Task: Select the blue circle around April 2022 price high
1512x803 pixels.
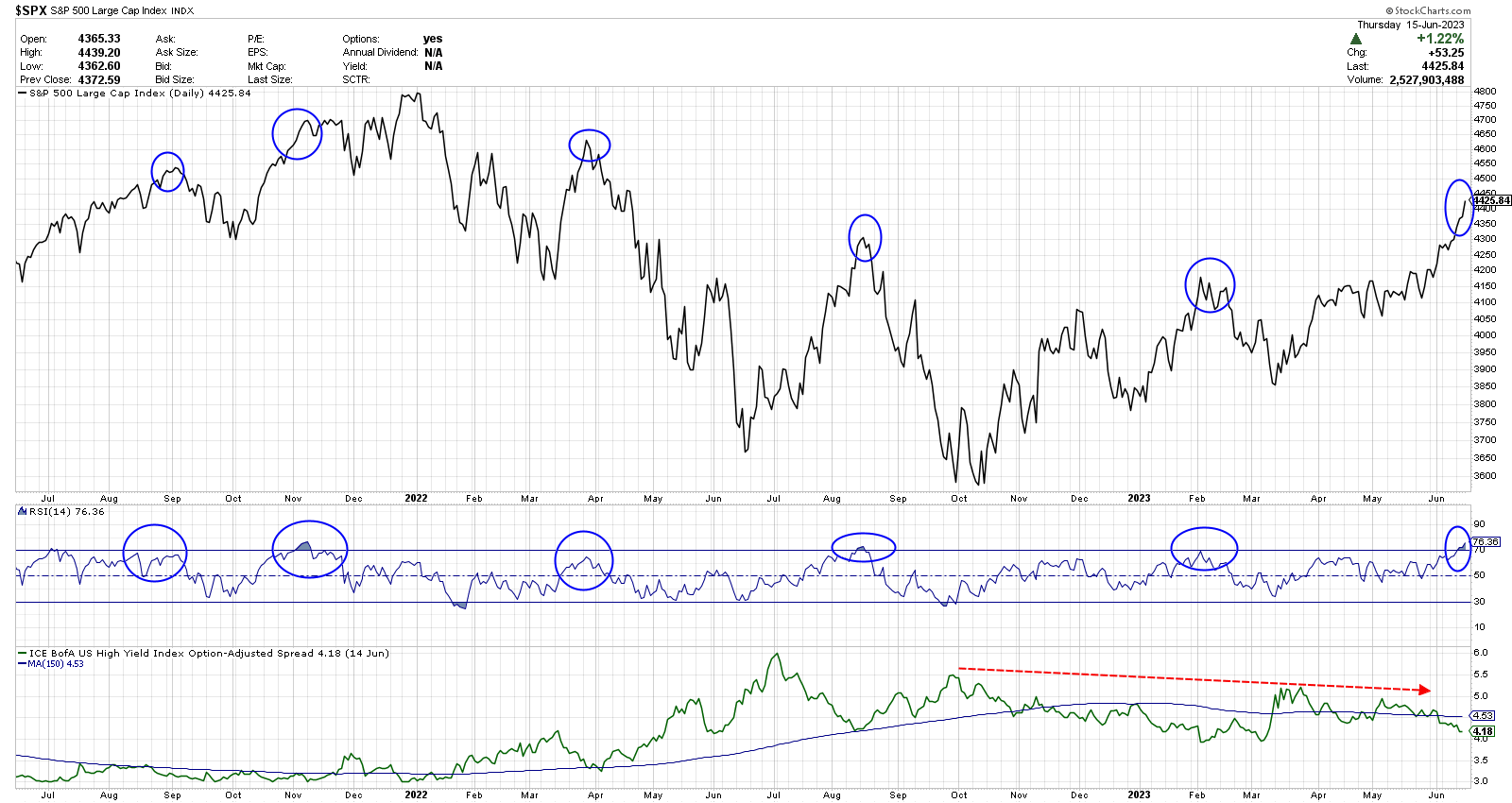Action: click(x=590, y=145)
